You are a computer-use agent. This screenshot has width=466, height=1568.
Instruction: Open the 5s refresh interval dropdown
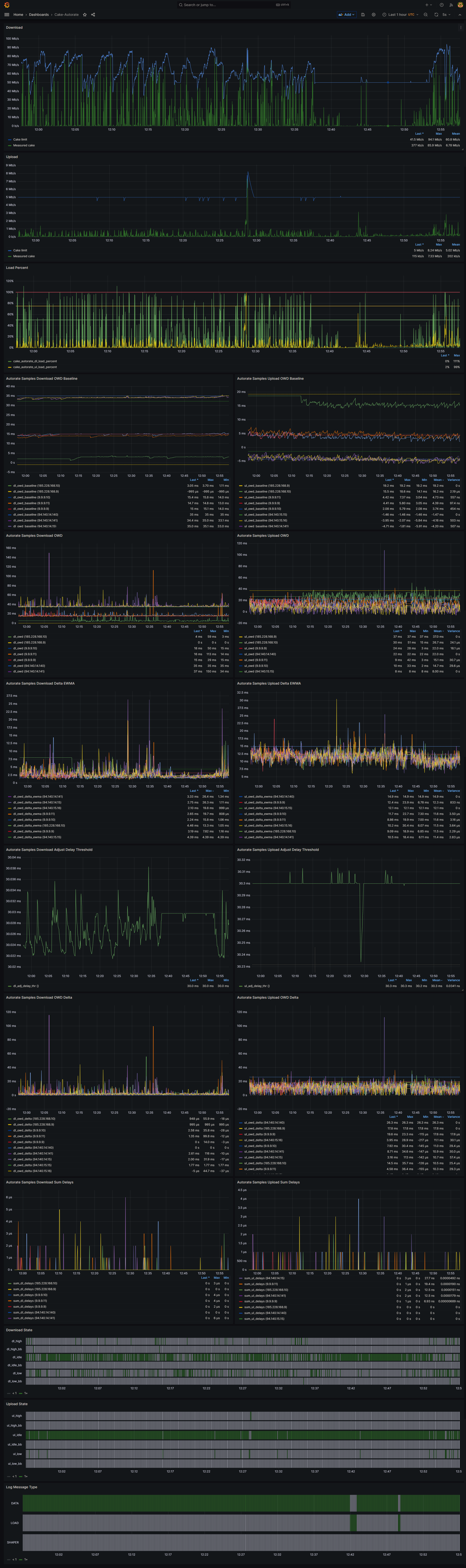pos(447,15)
